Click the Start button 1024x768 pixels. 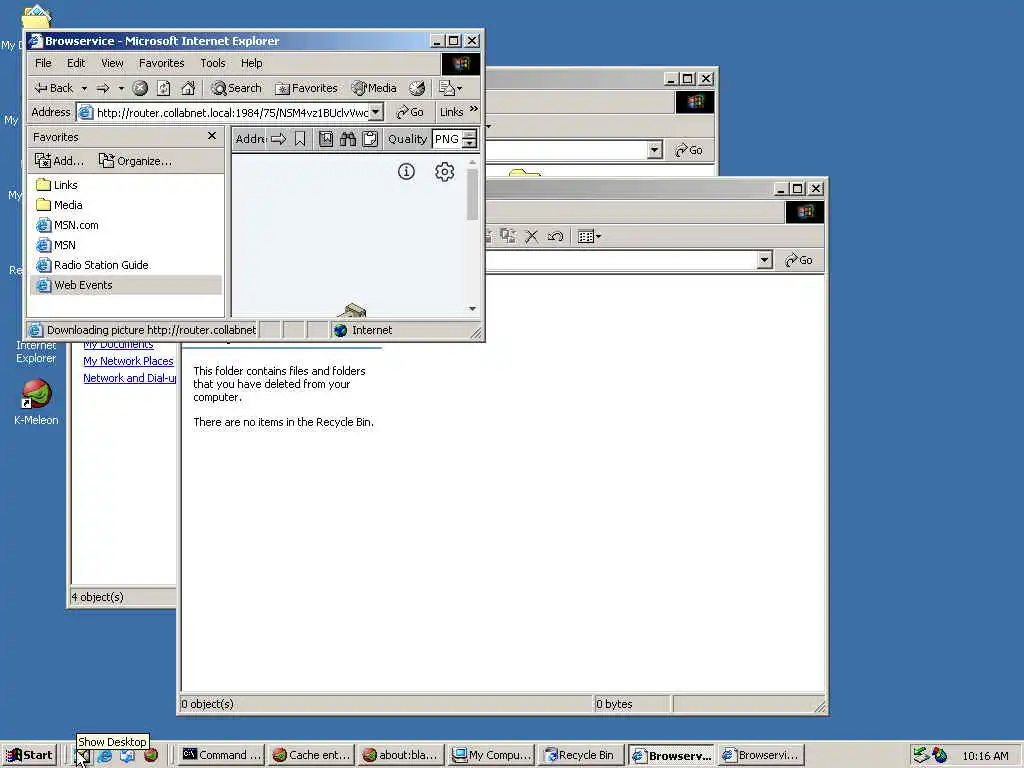(x=29, y=755)
